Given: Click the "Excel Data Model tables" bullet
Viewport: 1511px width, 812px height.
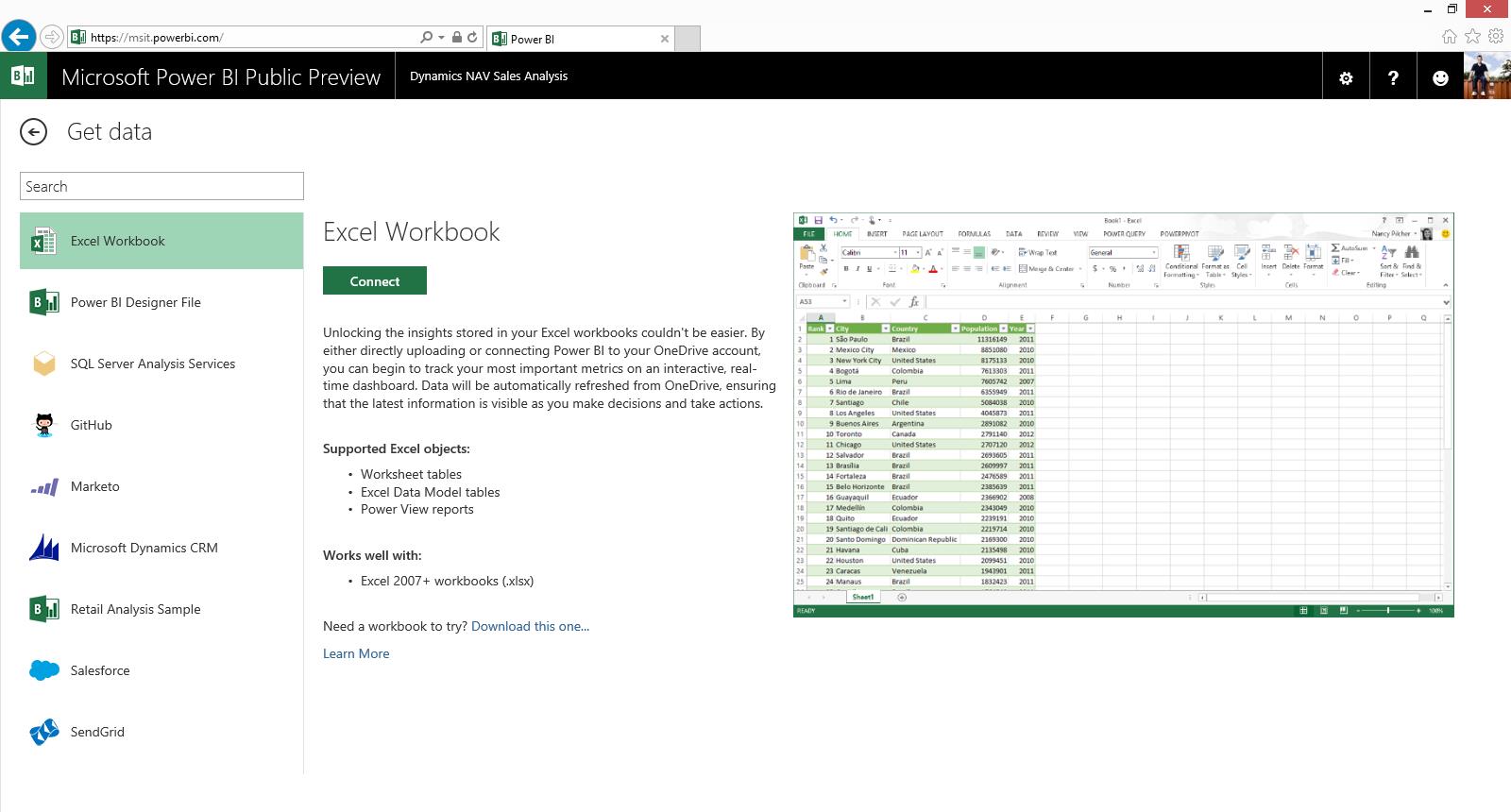Looking at the screenshot, I should 430,492.
